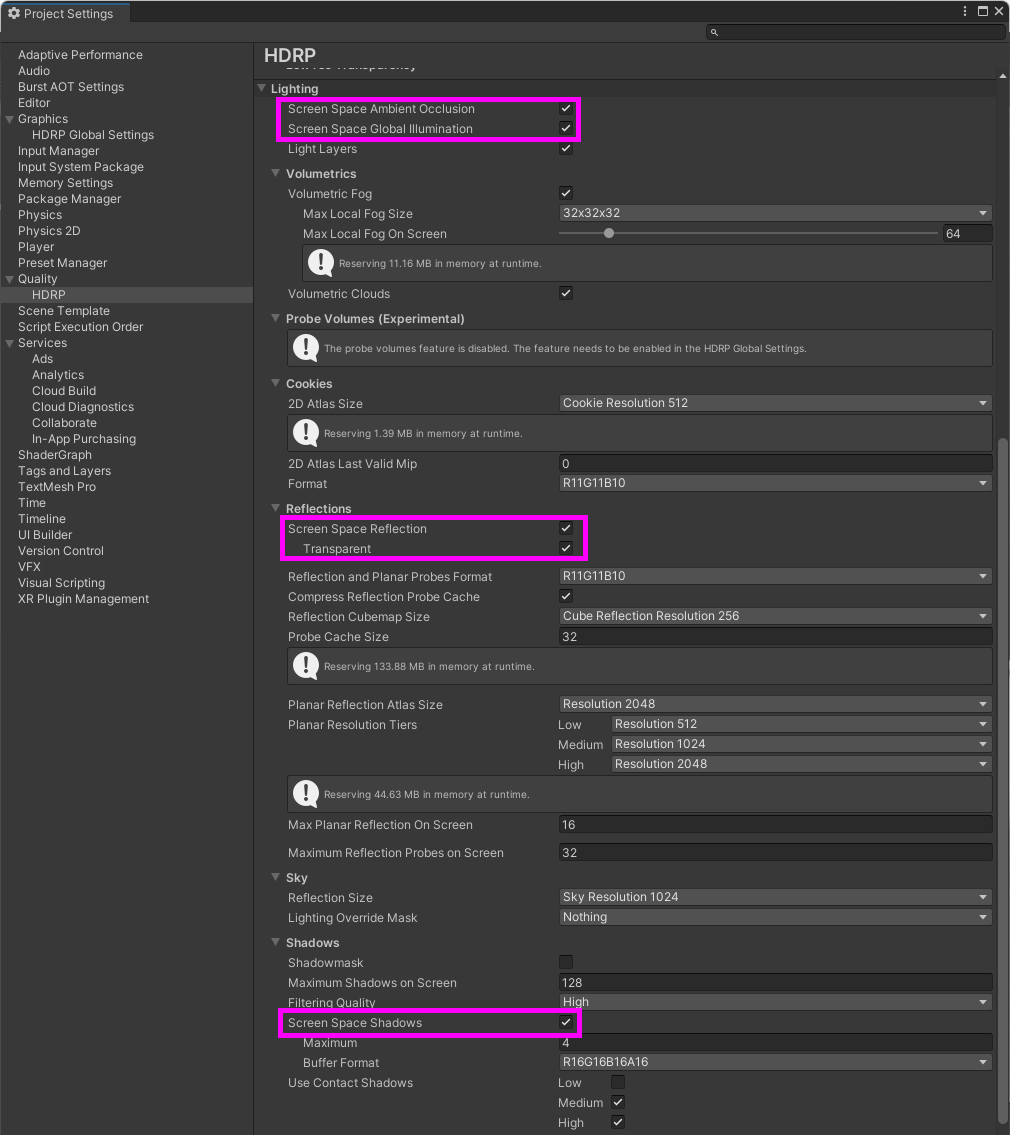This screenshot has width=1010, height=1135.
Task: Collapse the Lighting section
Action: [x=261, y=88]
